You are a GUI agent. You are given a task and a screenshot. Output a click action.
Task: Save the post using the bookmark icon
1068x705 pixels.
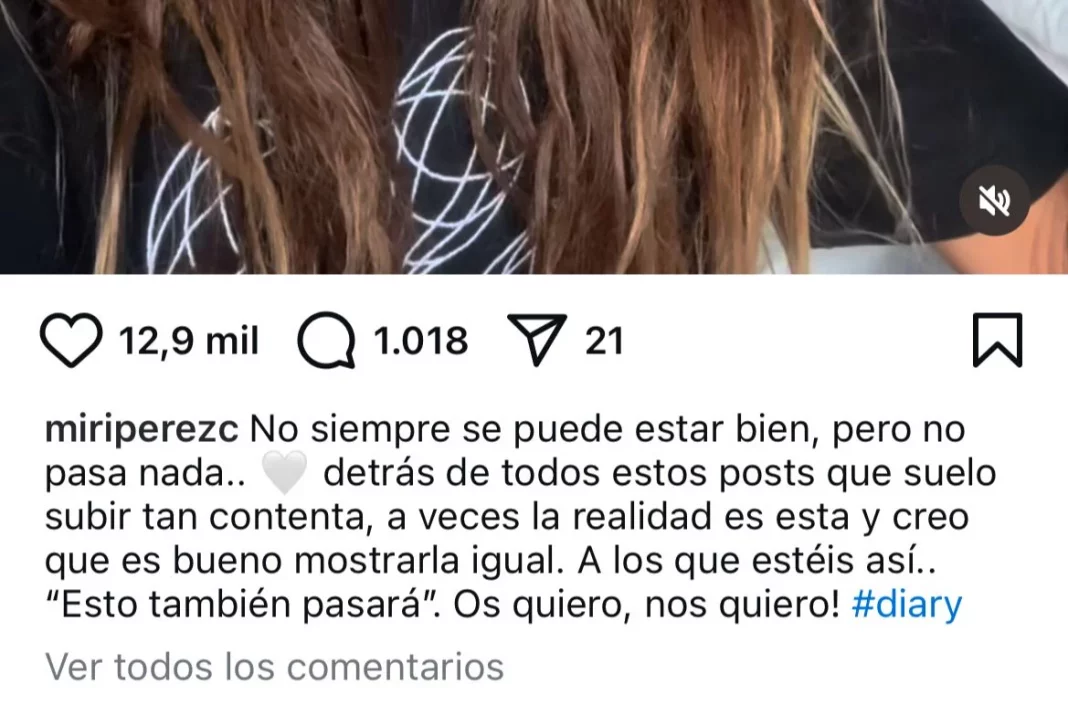pyautogui.click(x=997, y=340)
